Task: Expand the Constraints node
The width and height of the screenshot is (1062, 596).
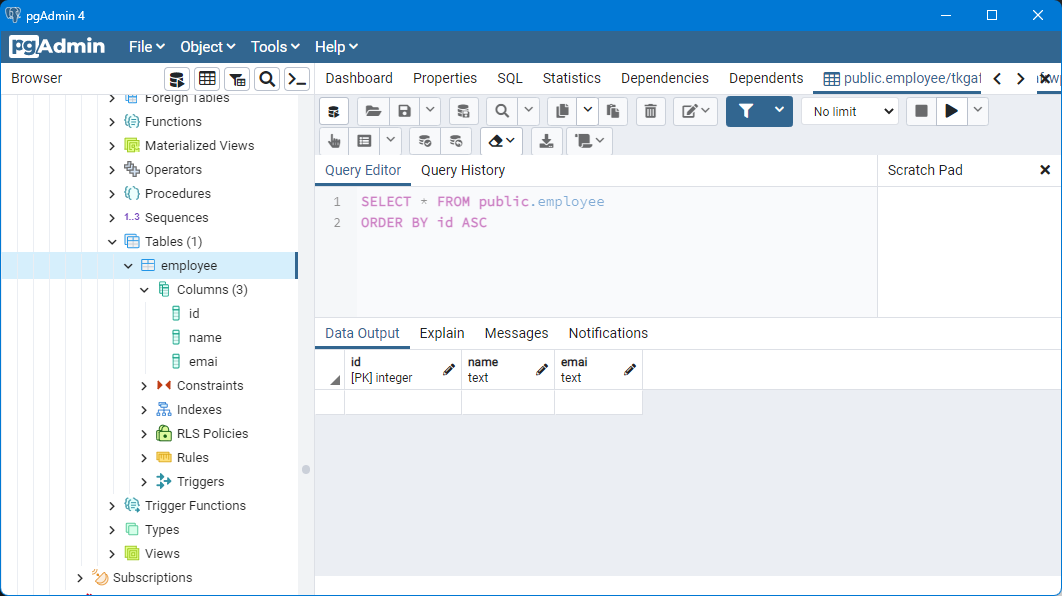Action: coord(144,386)
